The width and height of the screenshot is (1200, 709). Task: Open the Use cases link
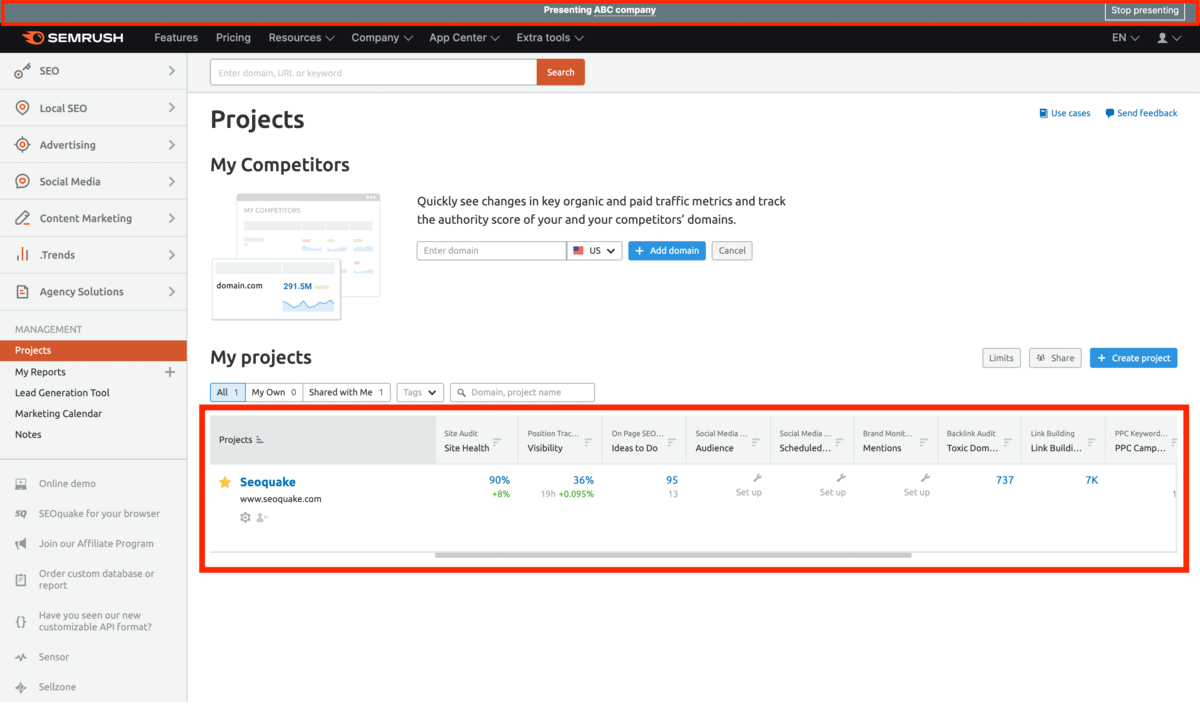(1065, 113)
